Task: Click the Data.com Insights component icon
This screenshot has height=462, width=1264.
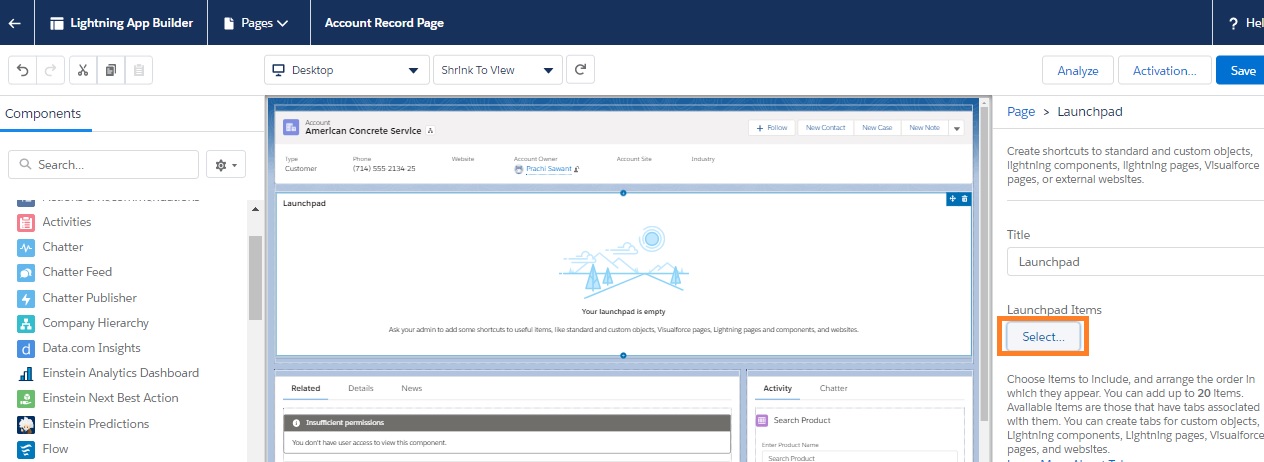Action: [26, 348]
